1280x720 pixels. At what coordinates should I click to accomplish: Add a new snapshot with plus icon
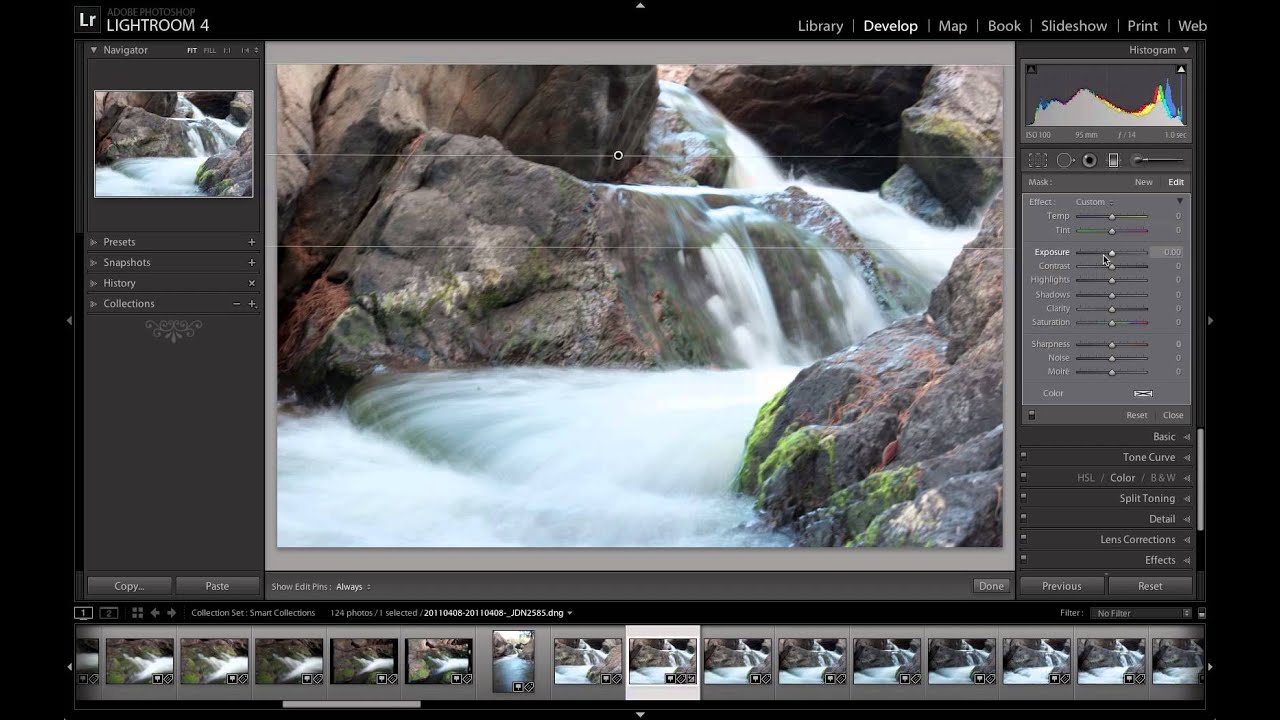(x=252, y=262)
